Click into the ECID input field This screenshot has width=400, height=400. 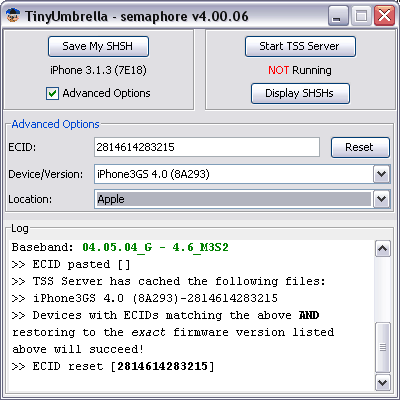207,147
